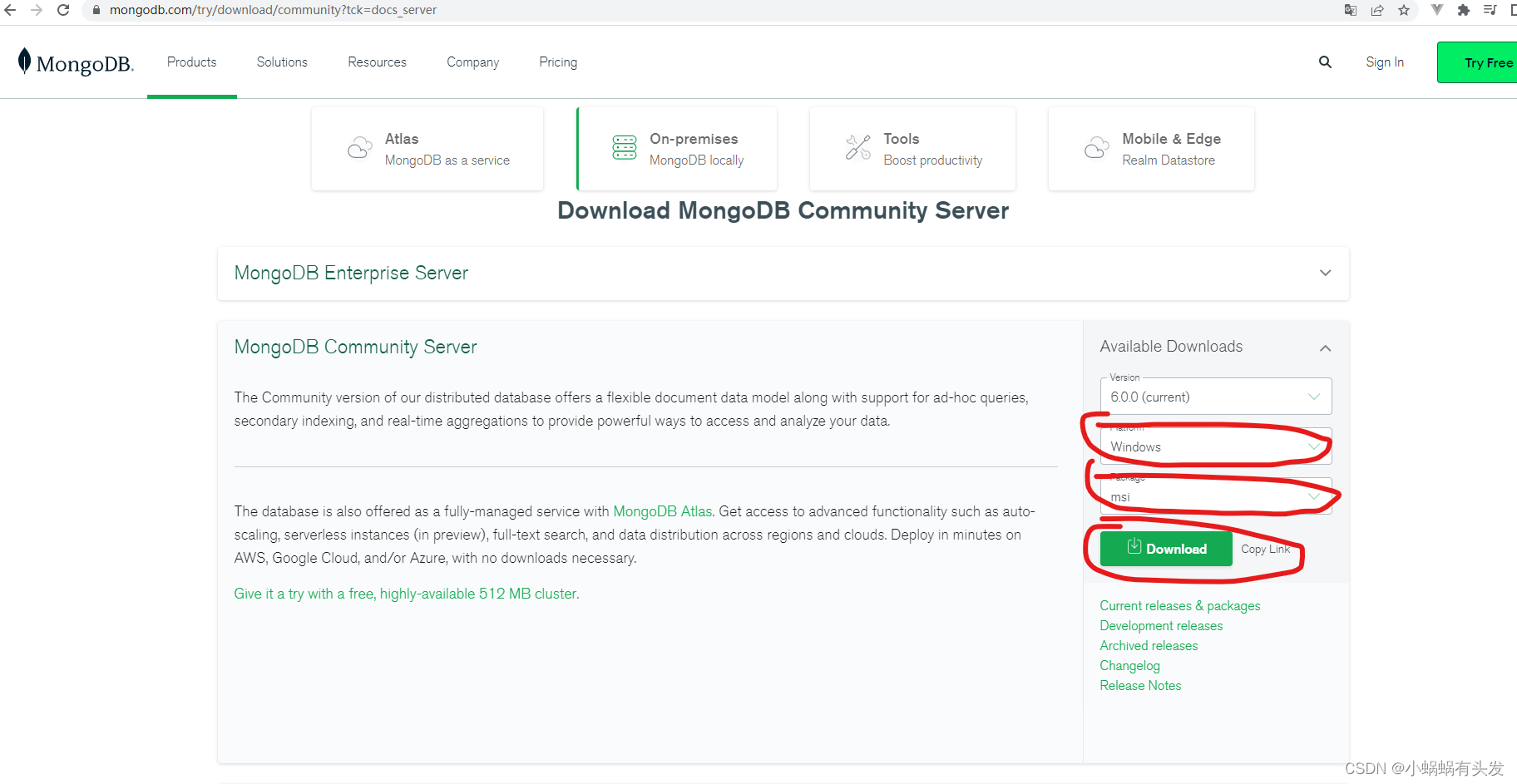Select the On-premises MongoDB locally tab
1517x784 pixels.
coord(677,149)
